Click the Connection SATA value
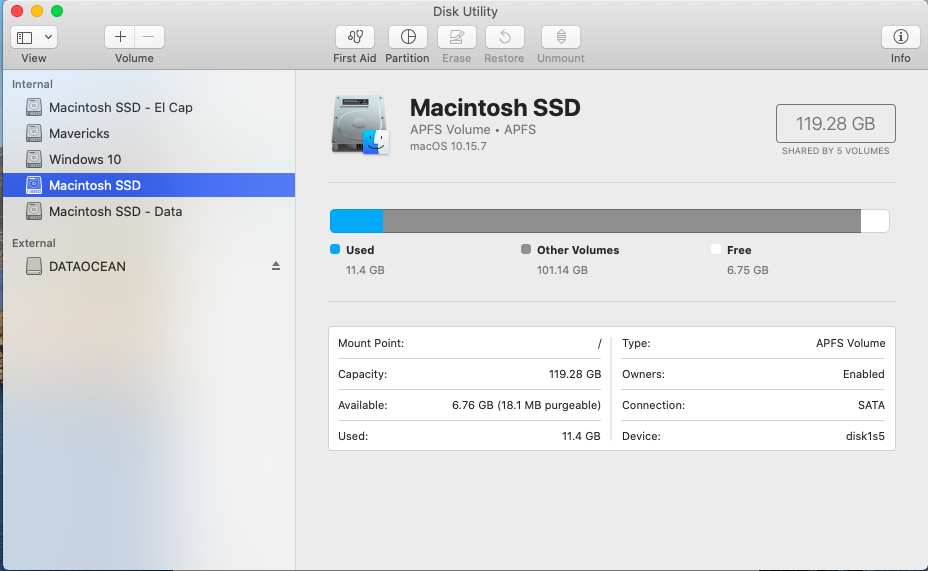Screen dimensions: 928x571 (871, 405)
